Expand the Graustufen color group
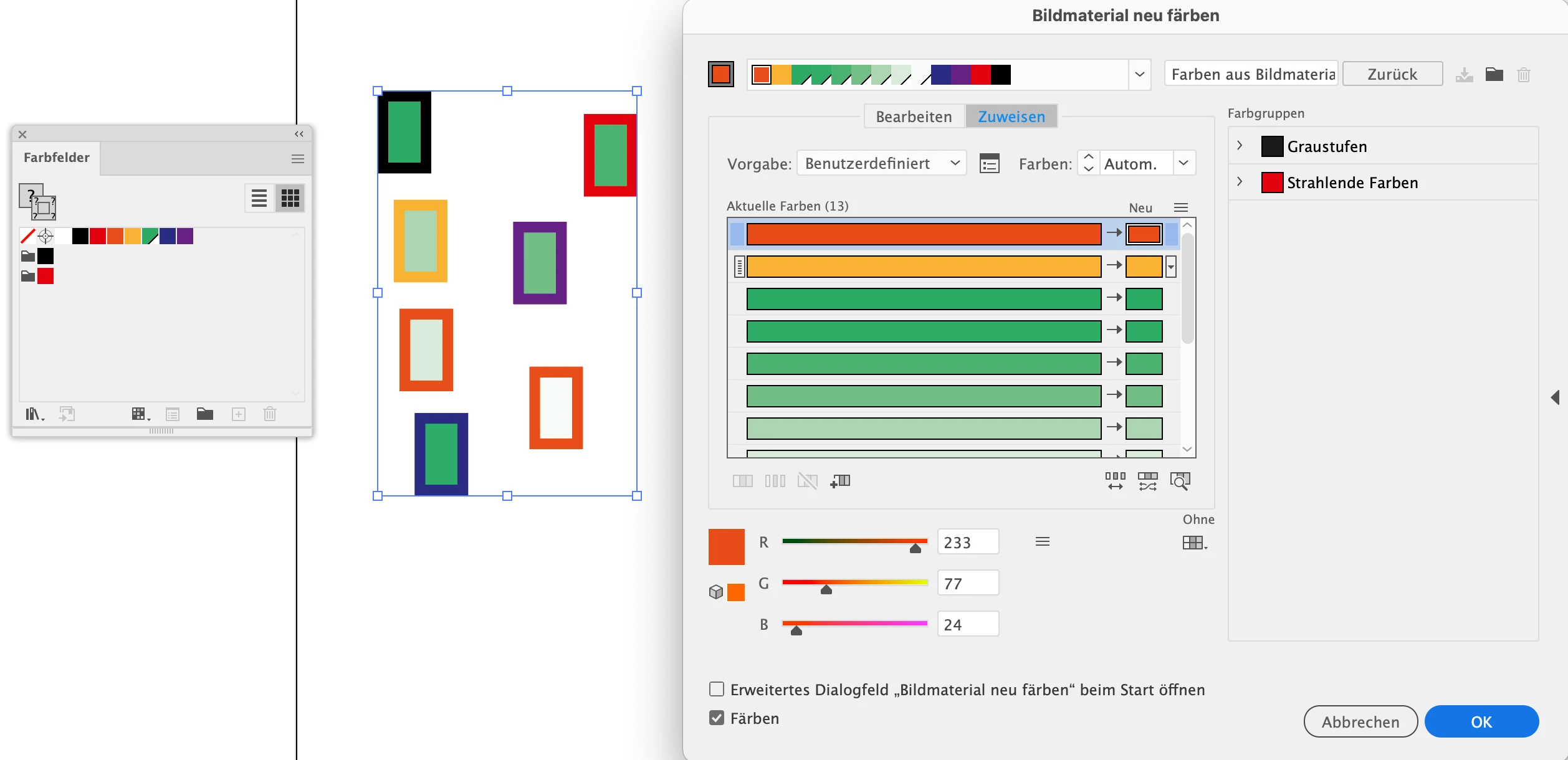 (x=1240, y=146)
